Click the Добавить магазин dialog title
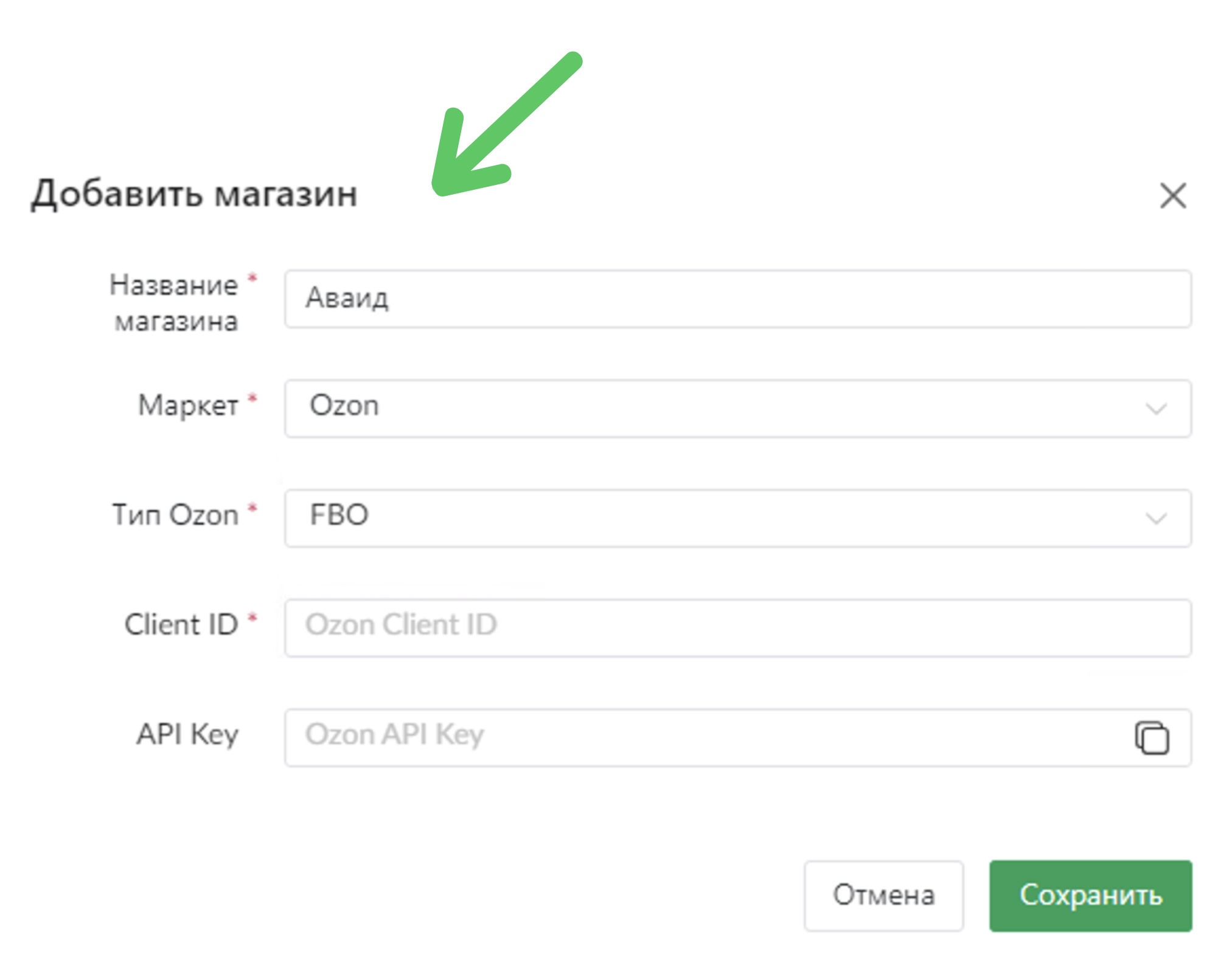1232x963 pixels. [x=194, y=194]
